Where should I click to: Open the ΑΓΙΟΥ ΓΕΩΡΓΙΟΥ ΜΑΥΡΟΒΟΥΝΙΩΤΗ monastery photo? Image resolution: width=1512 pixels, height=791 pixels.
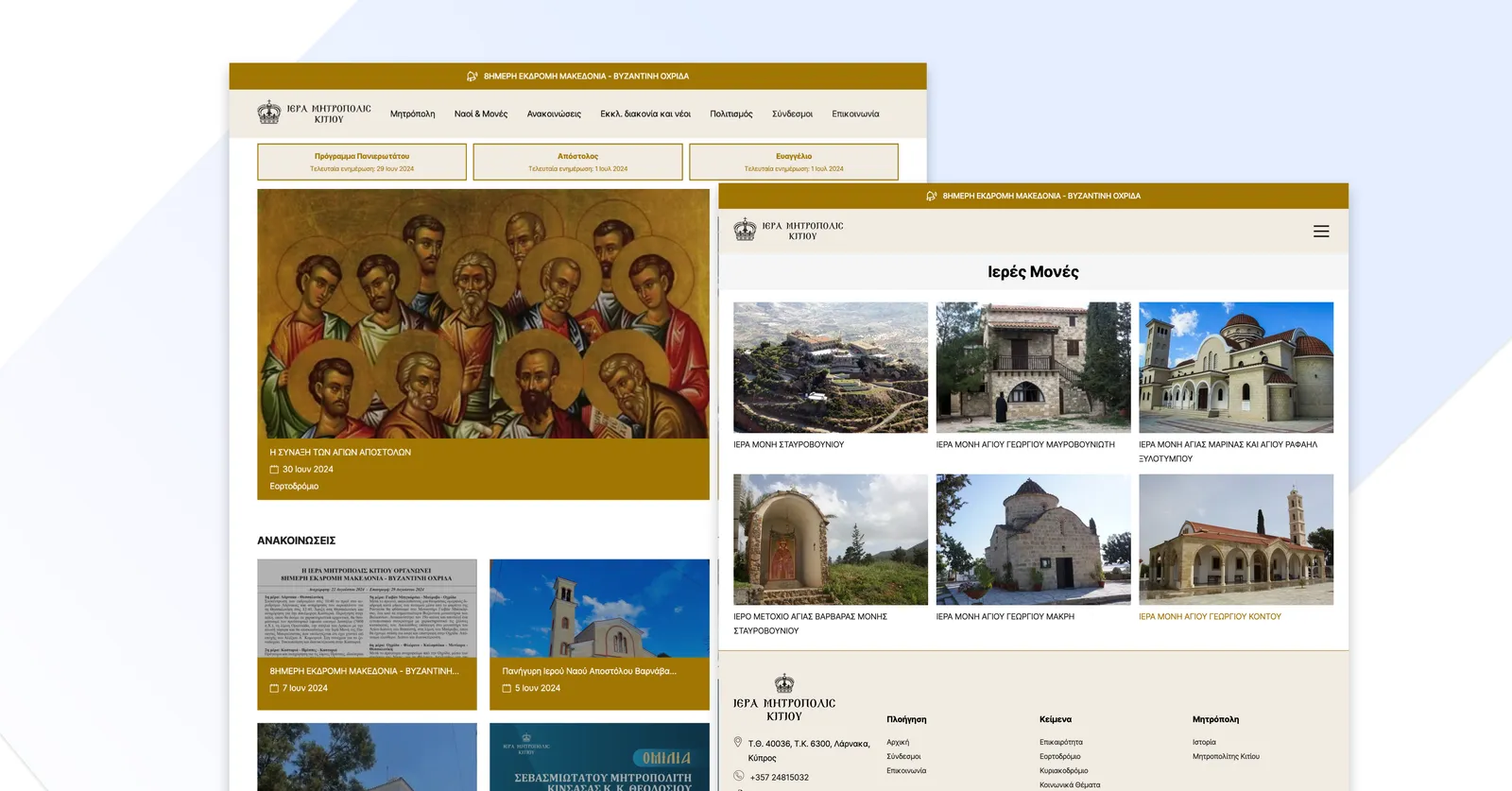(1033, 368)
